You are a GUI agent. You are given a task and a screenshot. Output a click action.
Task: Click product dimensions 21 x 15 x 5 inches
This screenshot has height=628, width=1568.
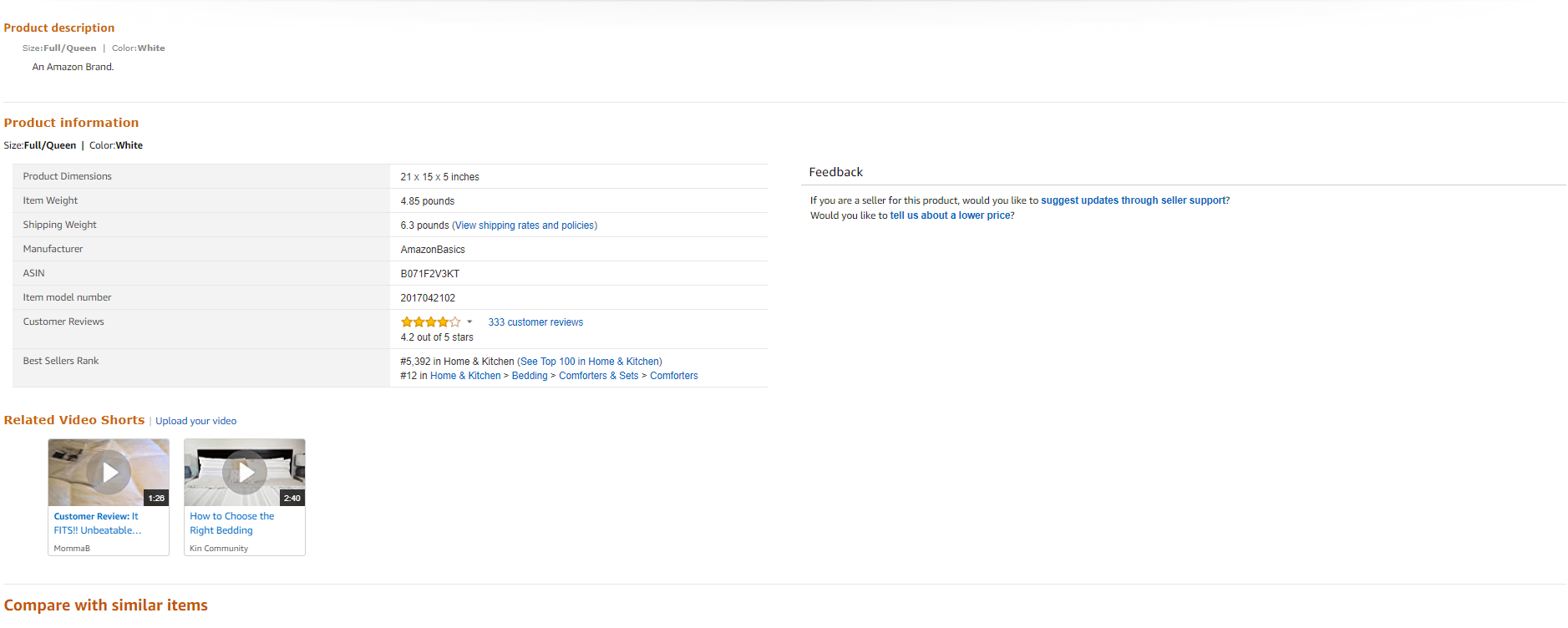[x=439, y=177]
